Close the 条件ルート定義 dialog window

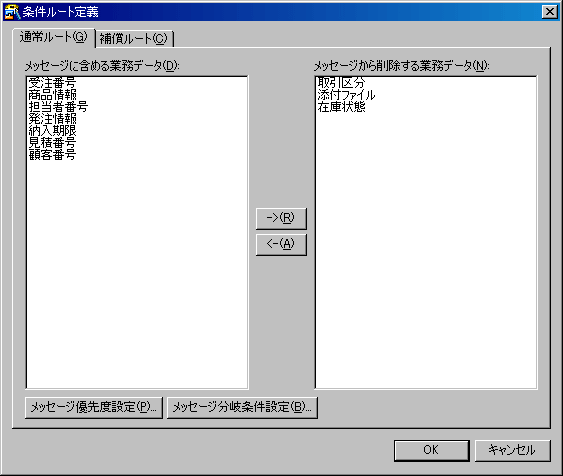(550, 12)
